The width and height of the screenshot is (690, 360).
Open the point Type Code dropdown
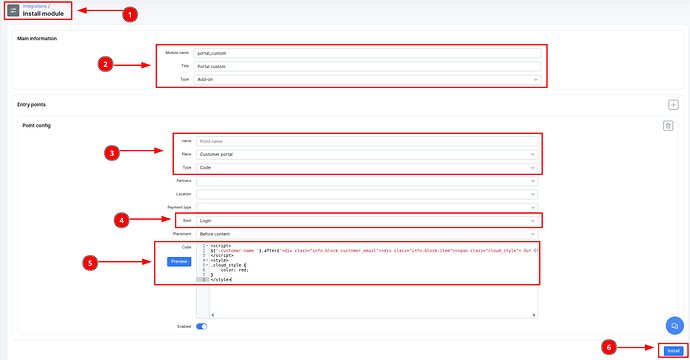click(x=367, y=168)
